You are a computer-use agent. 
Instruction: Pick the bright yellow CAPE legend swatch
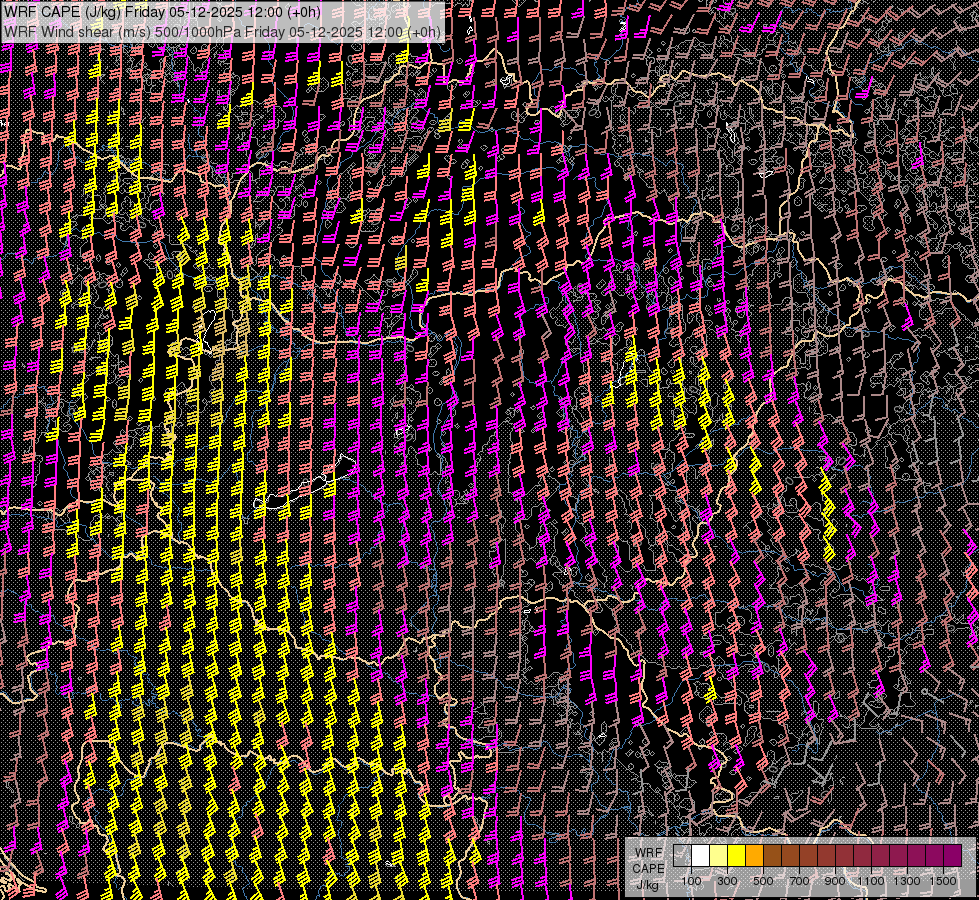click(x=736, y=856)
